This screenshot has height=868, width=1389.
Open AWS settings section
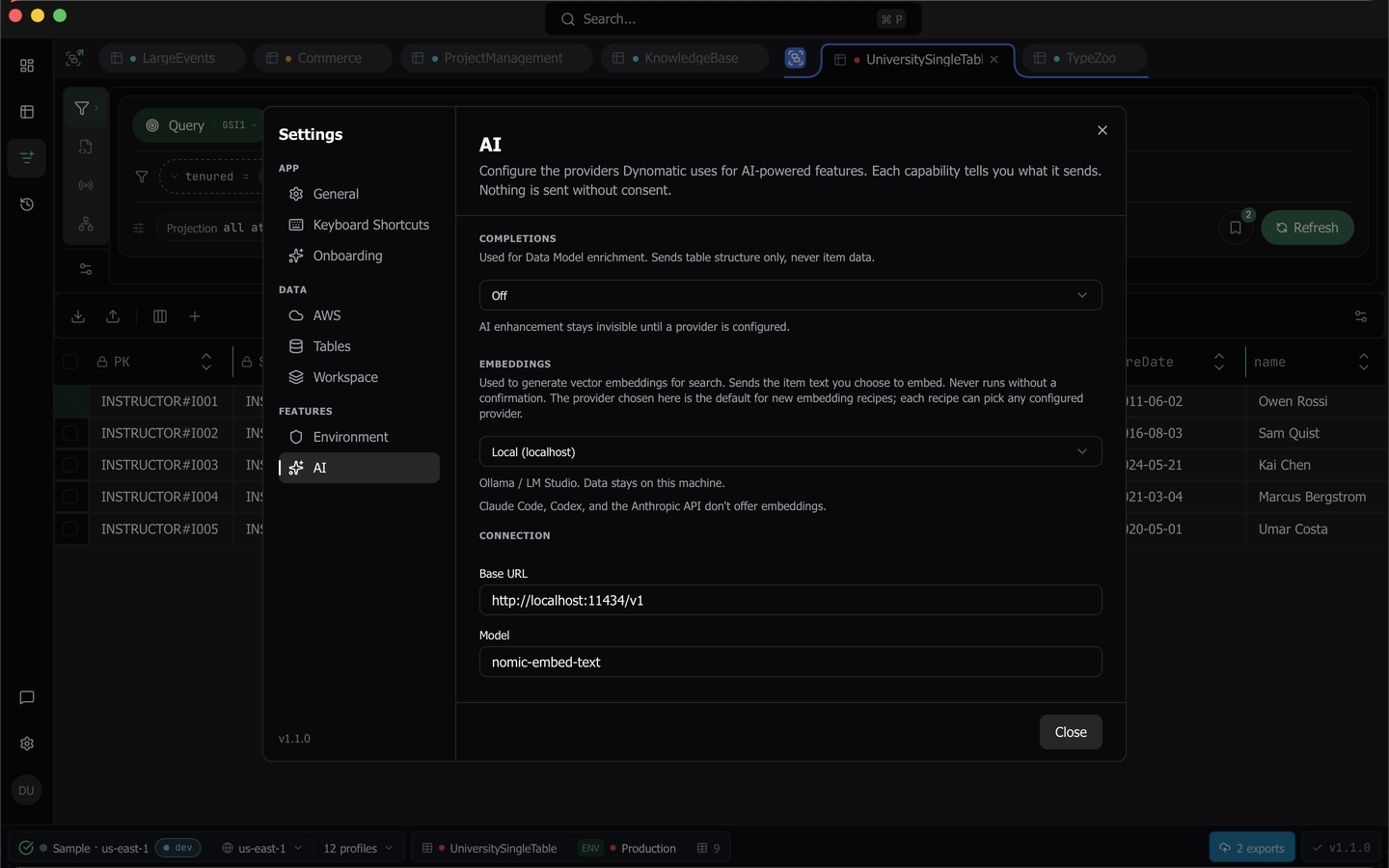(359, 315)
